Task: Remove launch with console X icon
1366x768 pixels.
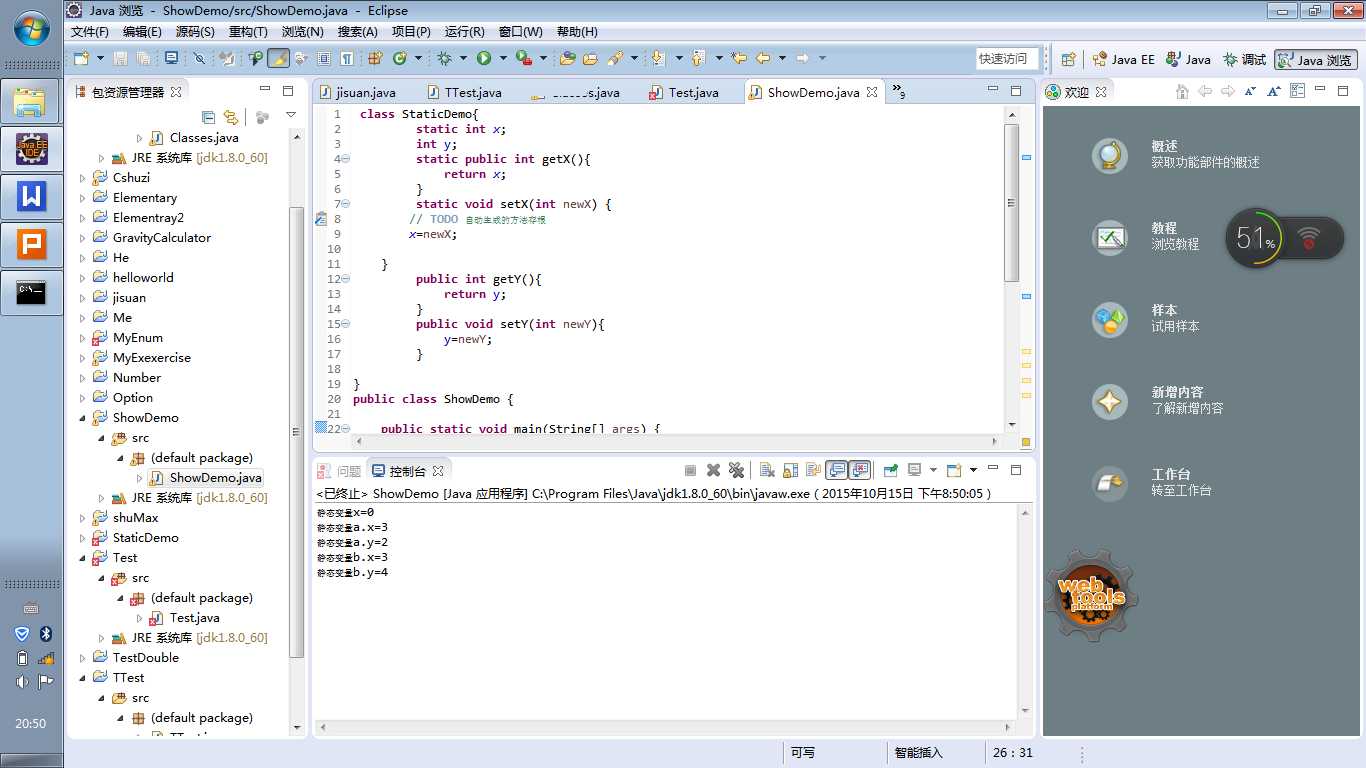Action: (x=713, y=470)
